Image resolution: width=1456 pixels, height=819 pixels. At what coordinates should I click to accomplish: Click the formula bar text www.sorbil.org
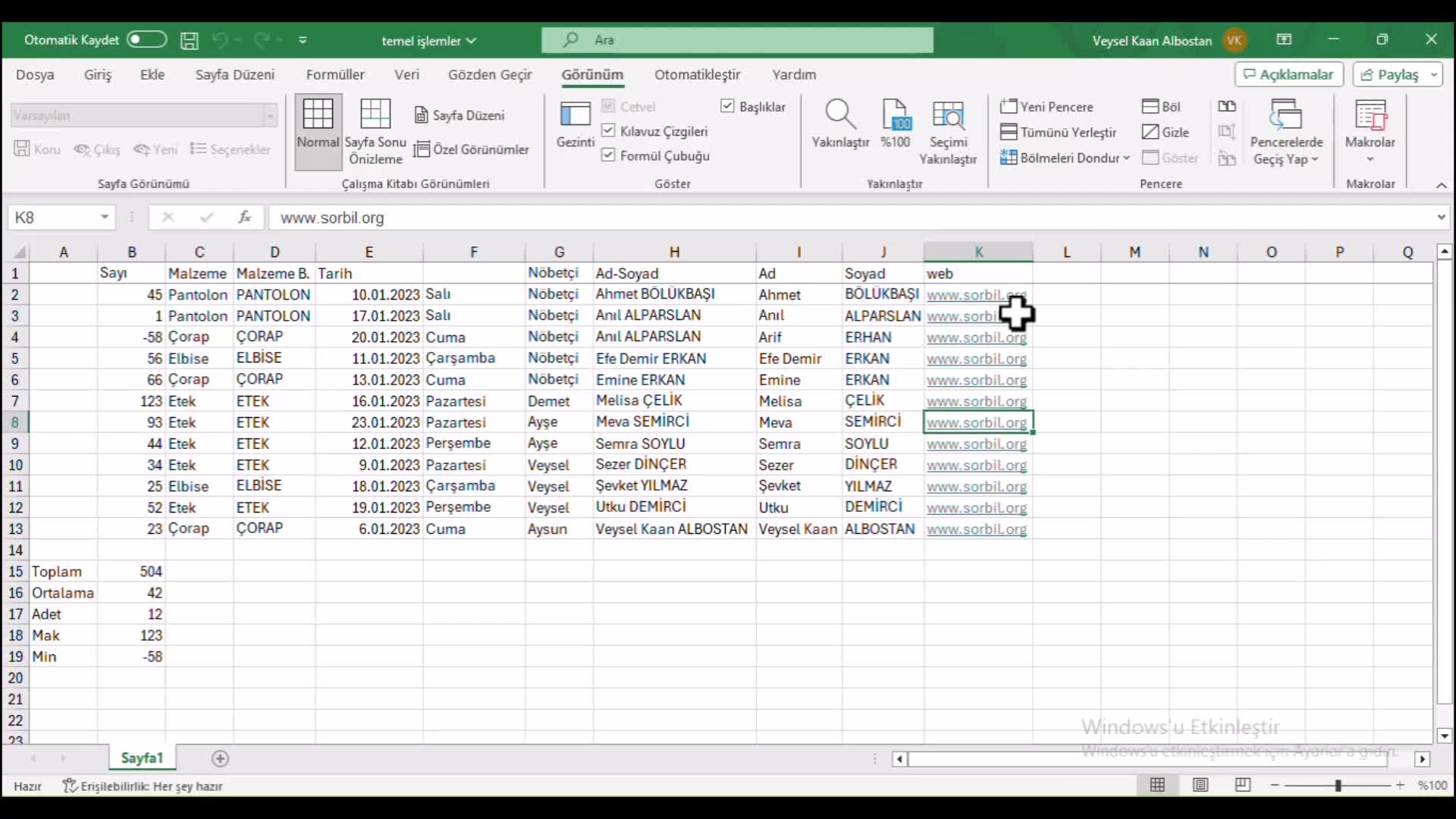332,218
